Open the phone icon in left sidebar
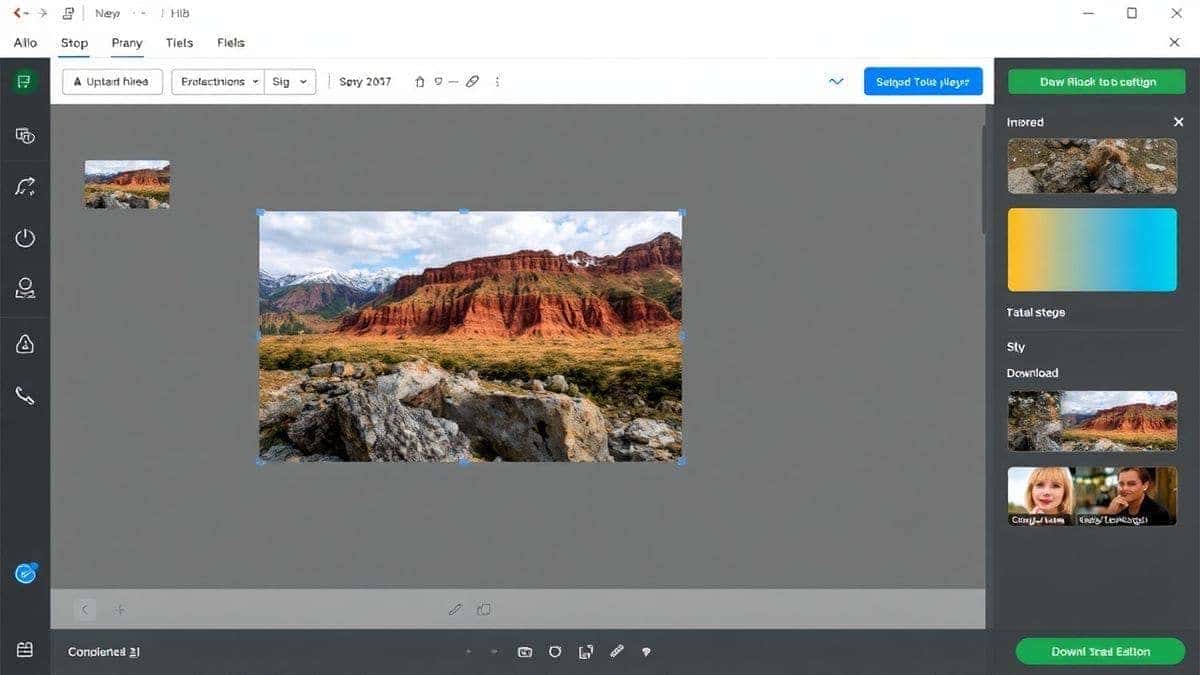 point(25,396)
